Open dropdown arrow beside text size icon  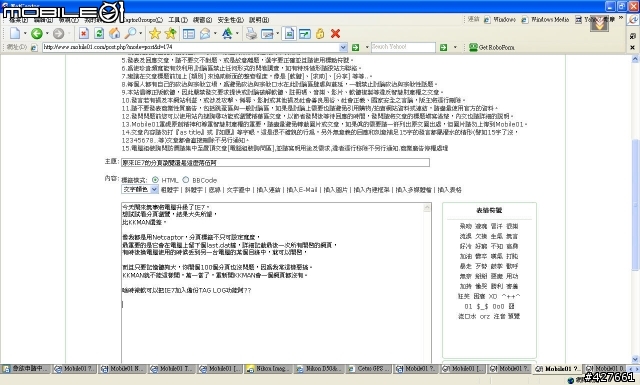click(x=237, y=33)
